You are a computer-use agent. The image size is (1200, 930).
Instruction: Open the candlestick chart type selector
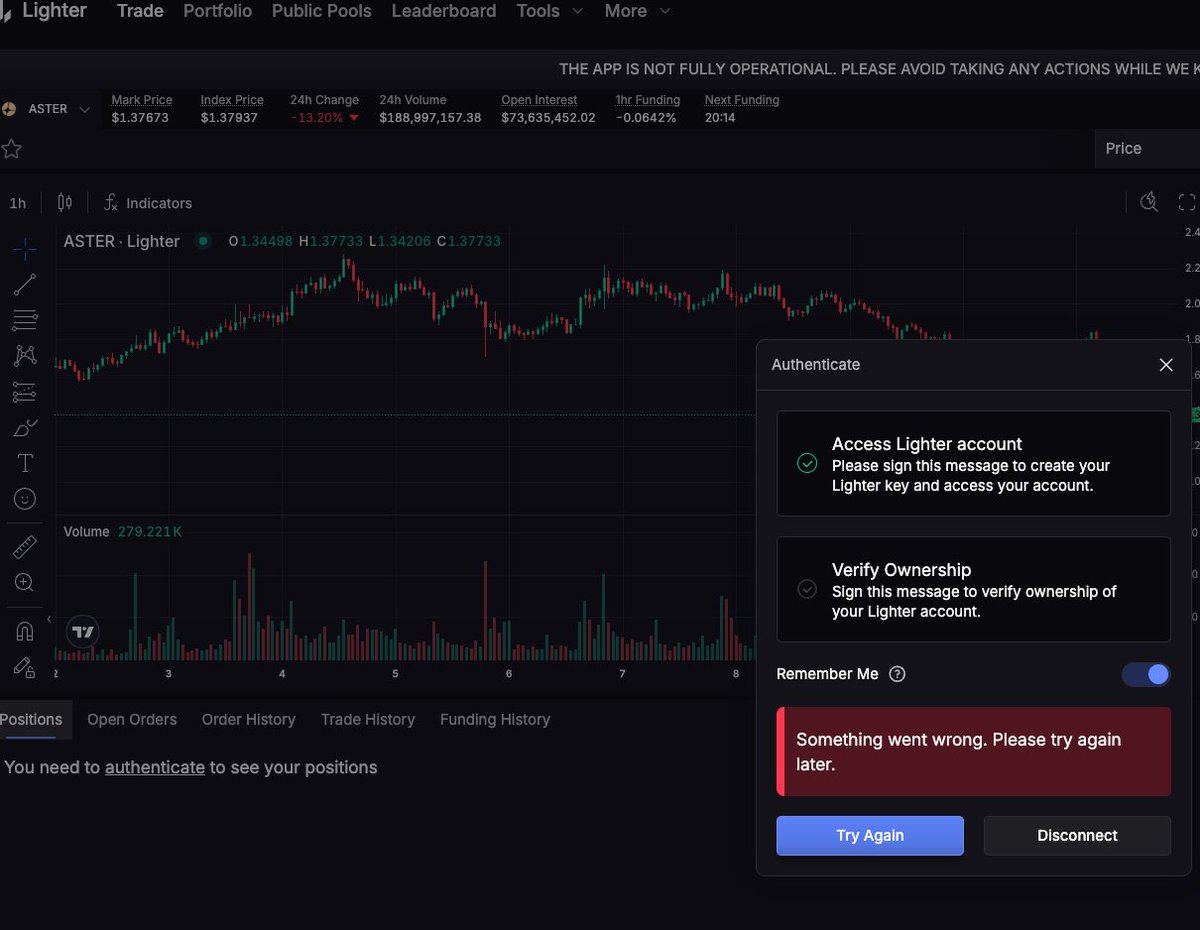pyautogui.click(x=65, y=203)
